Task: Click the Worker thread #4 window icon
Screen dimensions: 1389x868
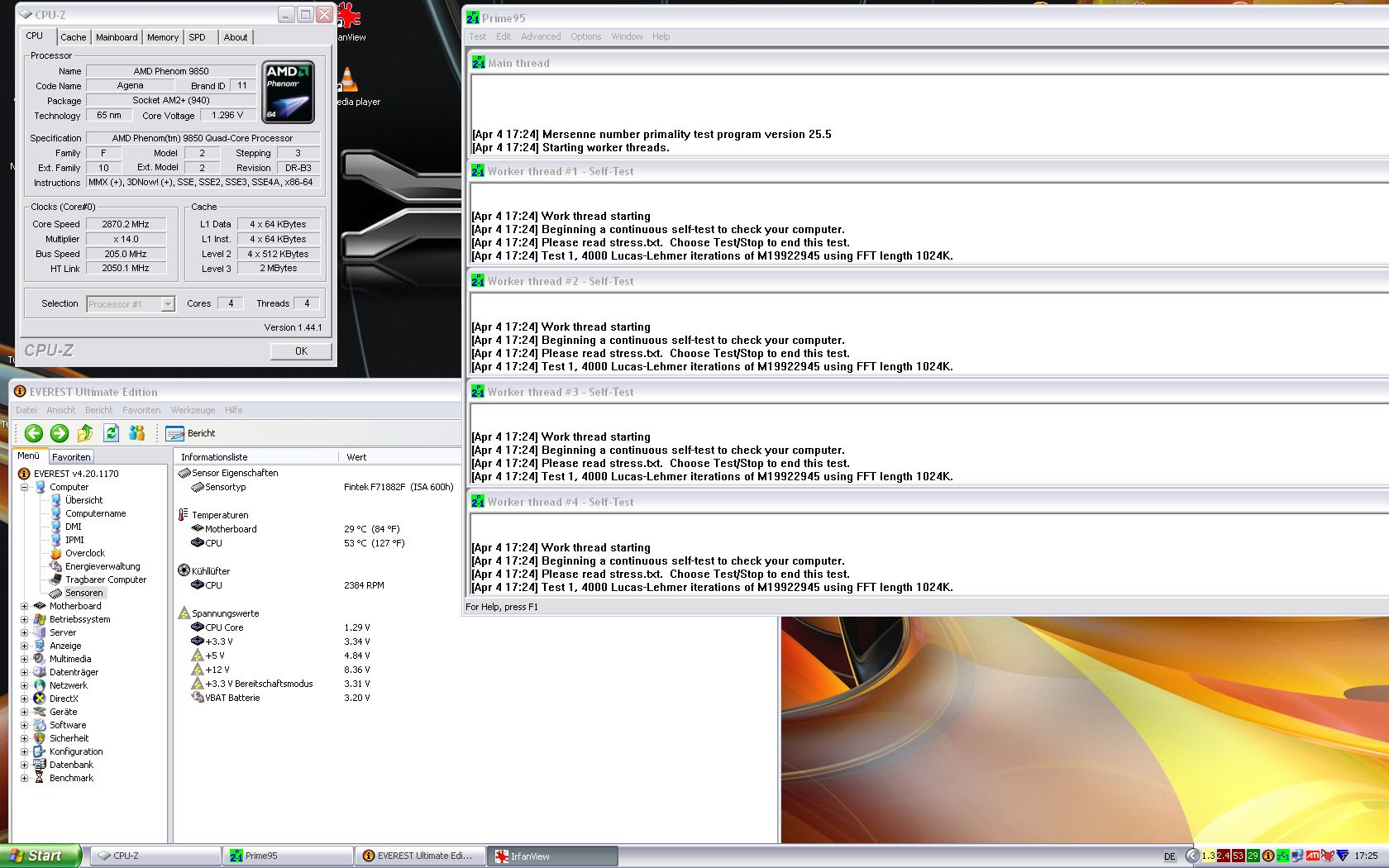Action: [478, 502]
